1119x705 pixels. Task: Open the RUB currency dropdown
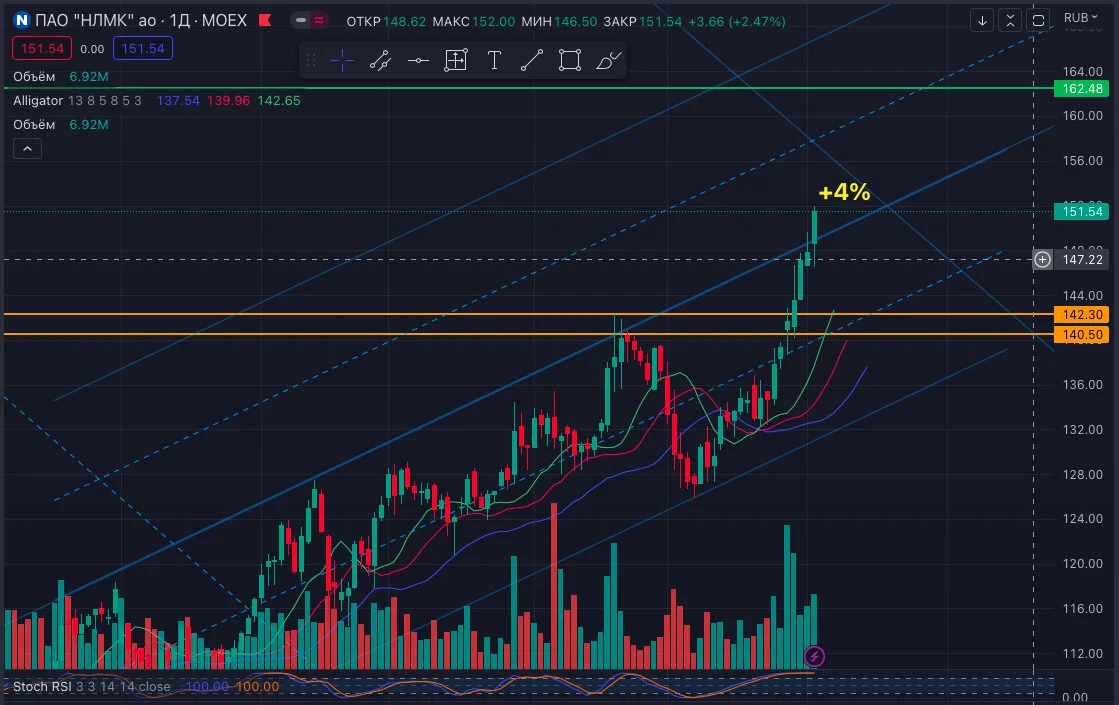1080,18
